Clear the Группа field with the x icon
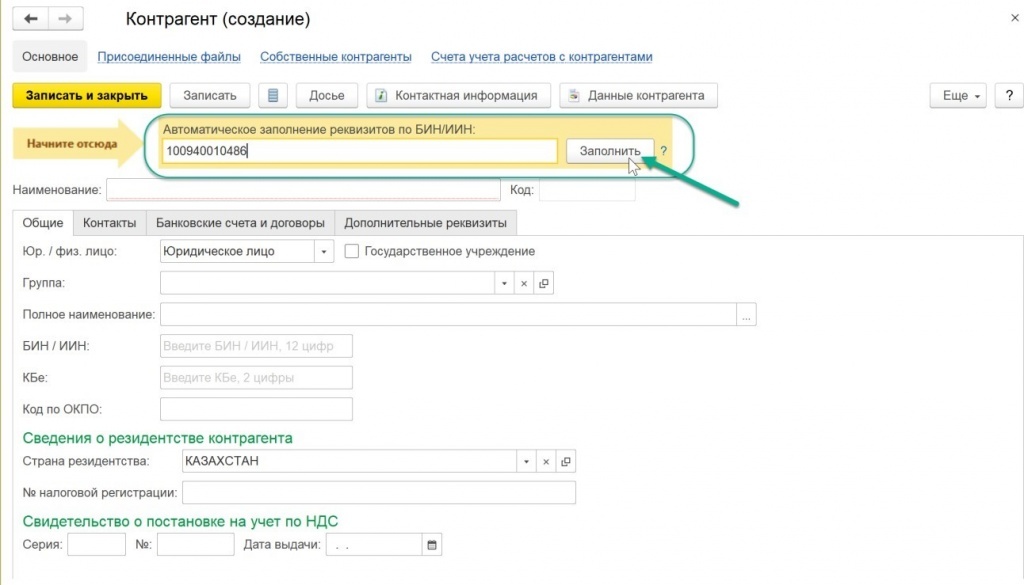This screenshot has height=585, width=1024. [x=524, y=283]
